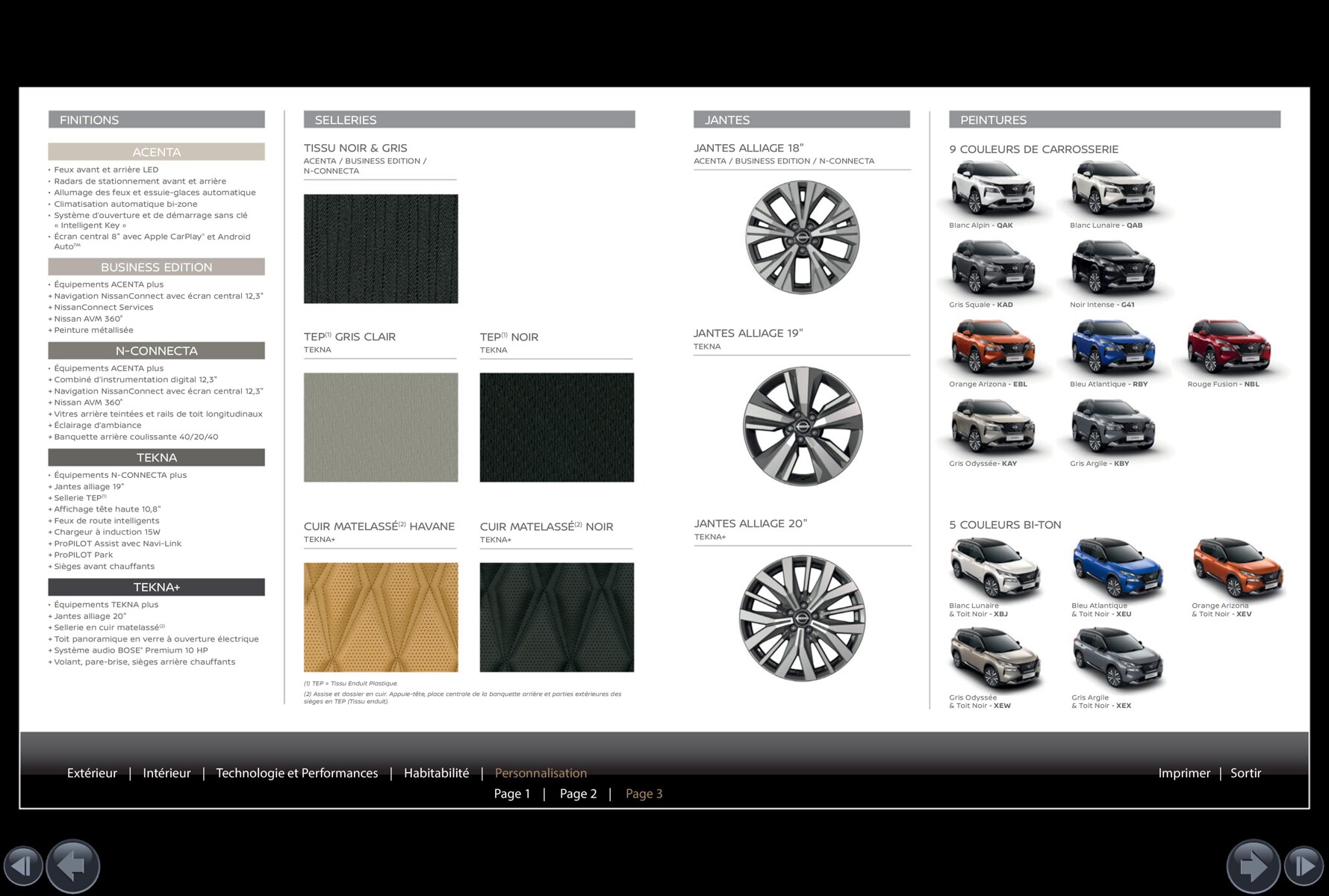Click the ACENTA trim header
Image resolution: width=1329 pixels, height=896 pixels.
coord(157,152)
